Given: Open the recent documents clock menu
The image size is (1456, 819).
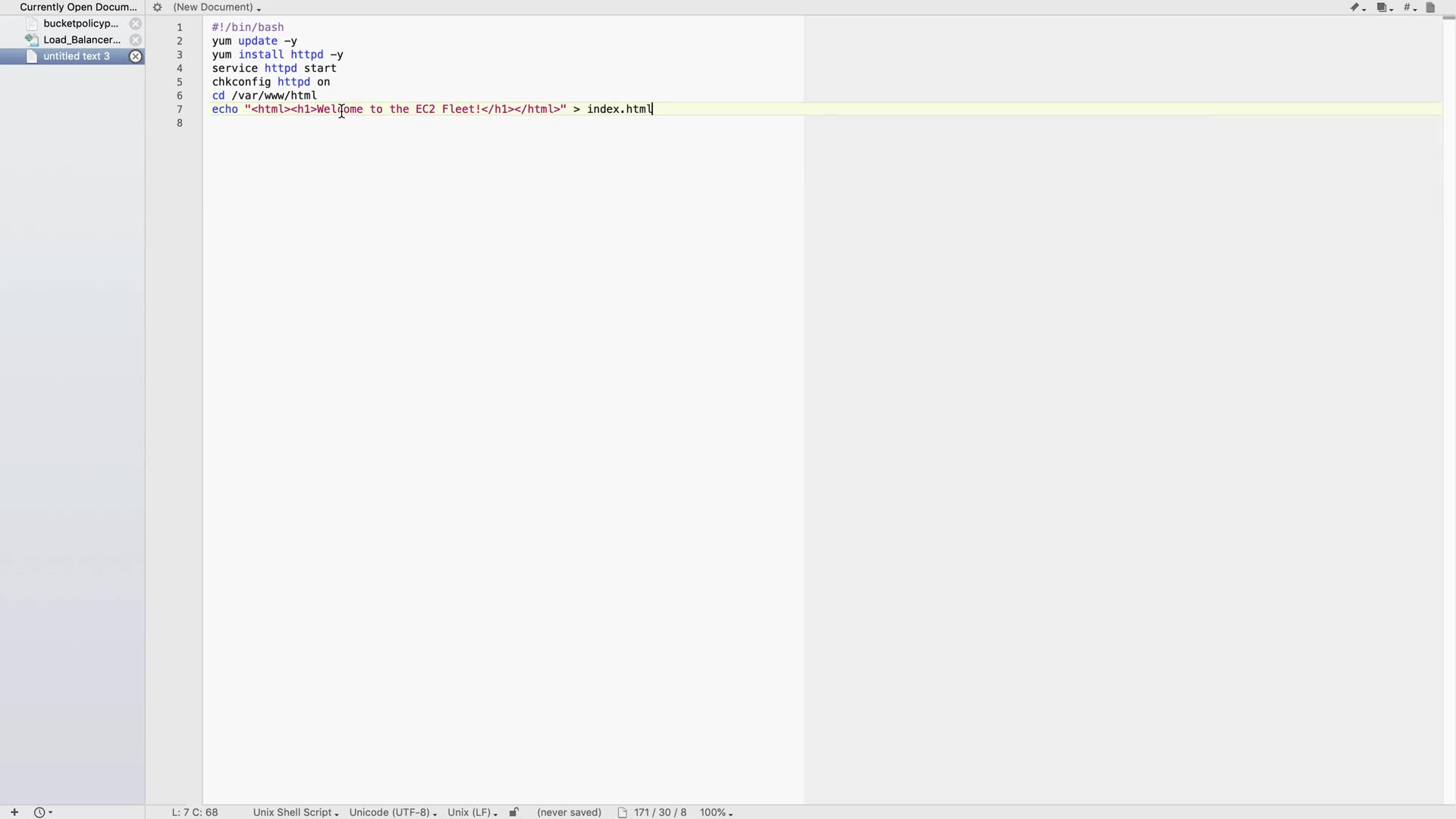Looking at the screenshot, I should [x=42, y=812].
